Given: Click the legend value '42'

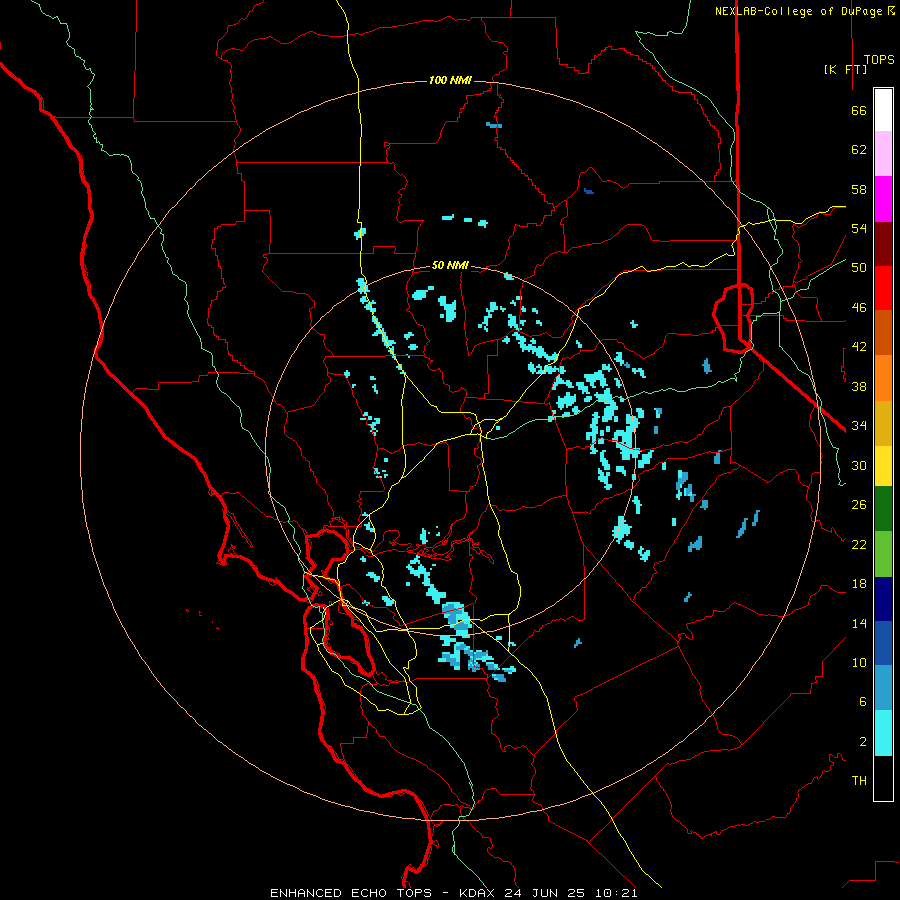Looking at the screenshot, I should pos(859,347).
